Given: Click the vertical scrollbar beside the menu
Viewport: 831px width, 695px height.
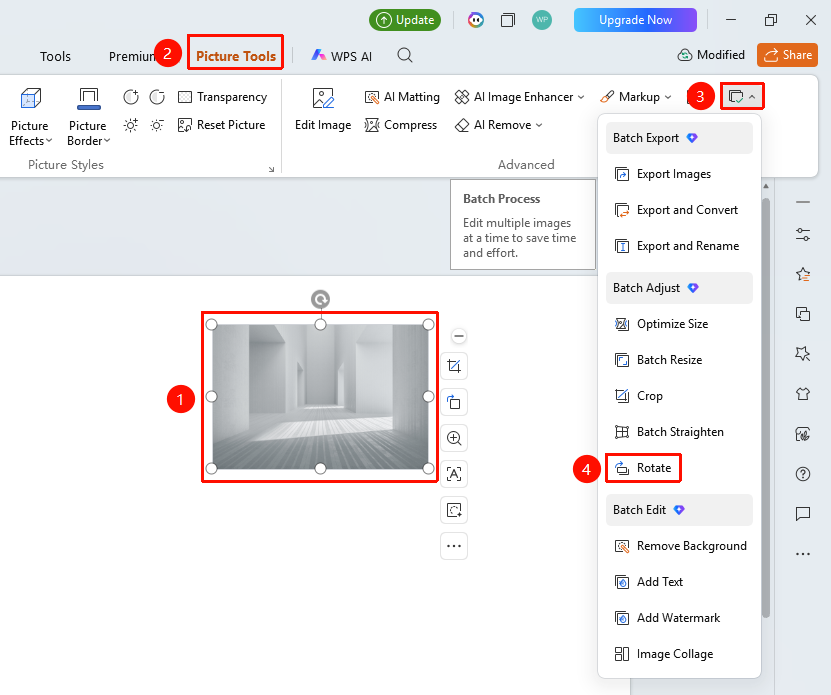Looking at the screenshot, I should pos(766,408).
